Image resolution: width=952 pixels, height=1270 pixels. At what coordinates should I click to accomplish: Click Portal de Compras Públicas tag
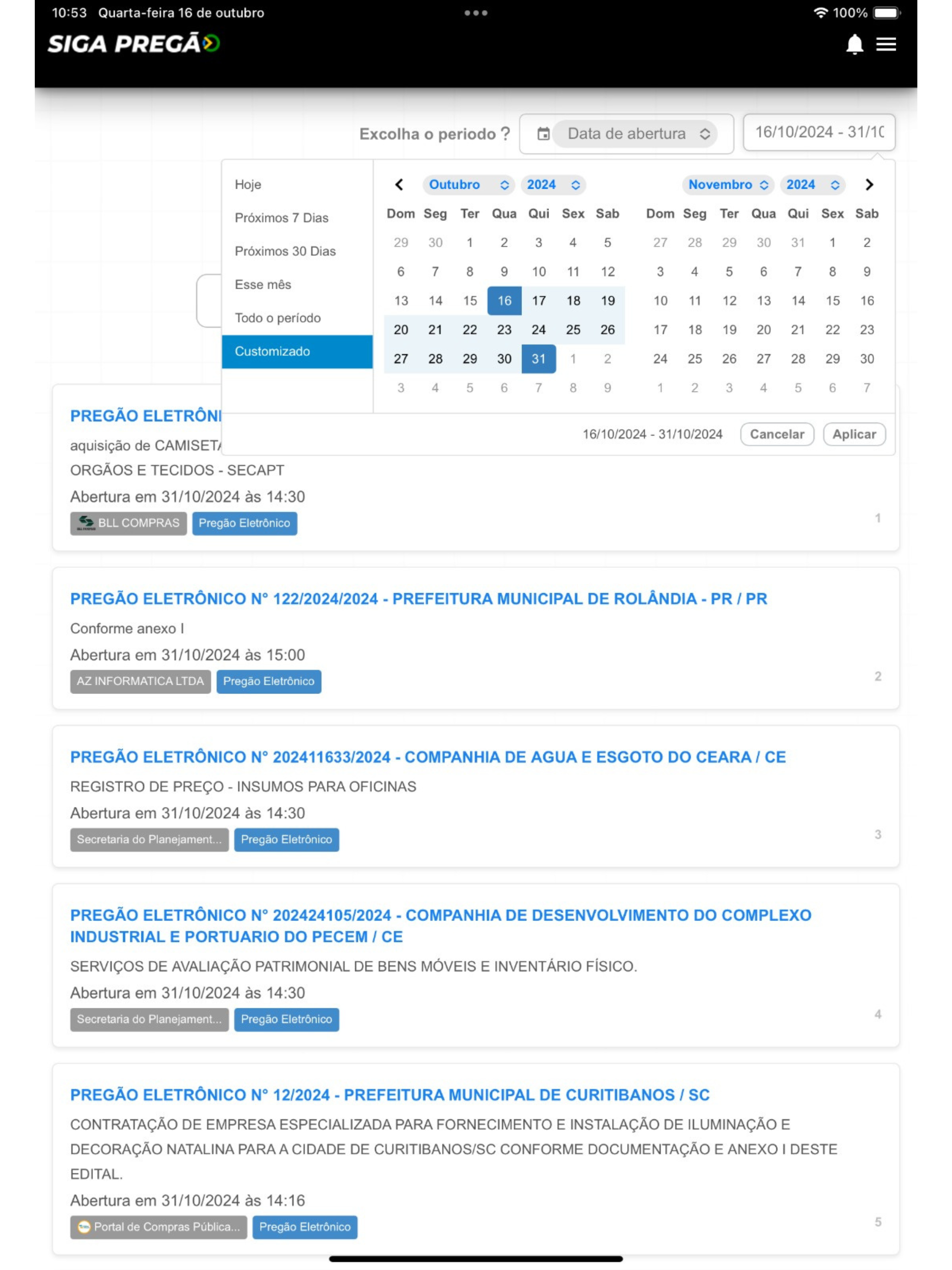159,1227
